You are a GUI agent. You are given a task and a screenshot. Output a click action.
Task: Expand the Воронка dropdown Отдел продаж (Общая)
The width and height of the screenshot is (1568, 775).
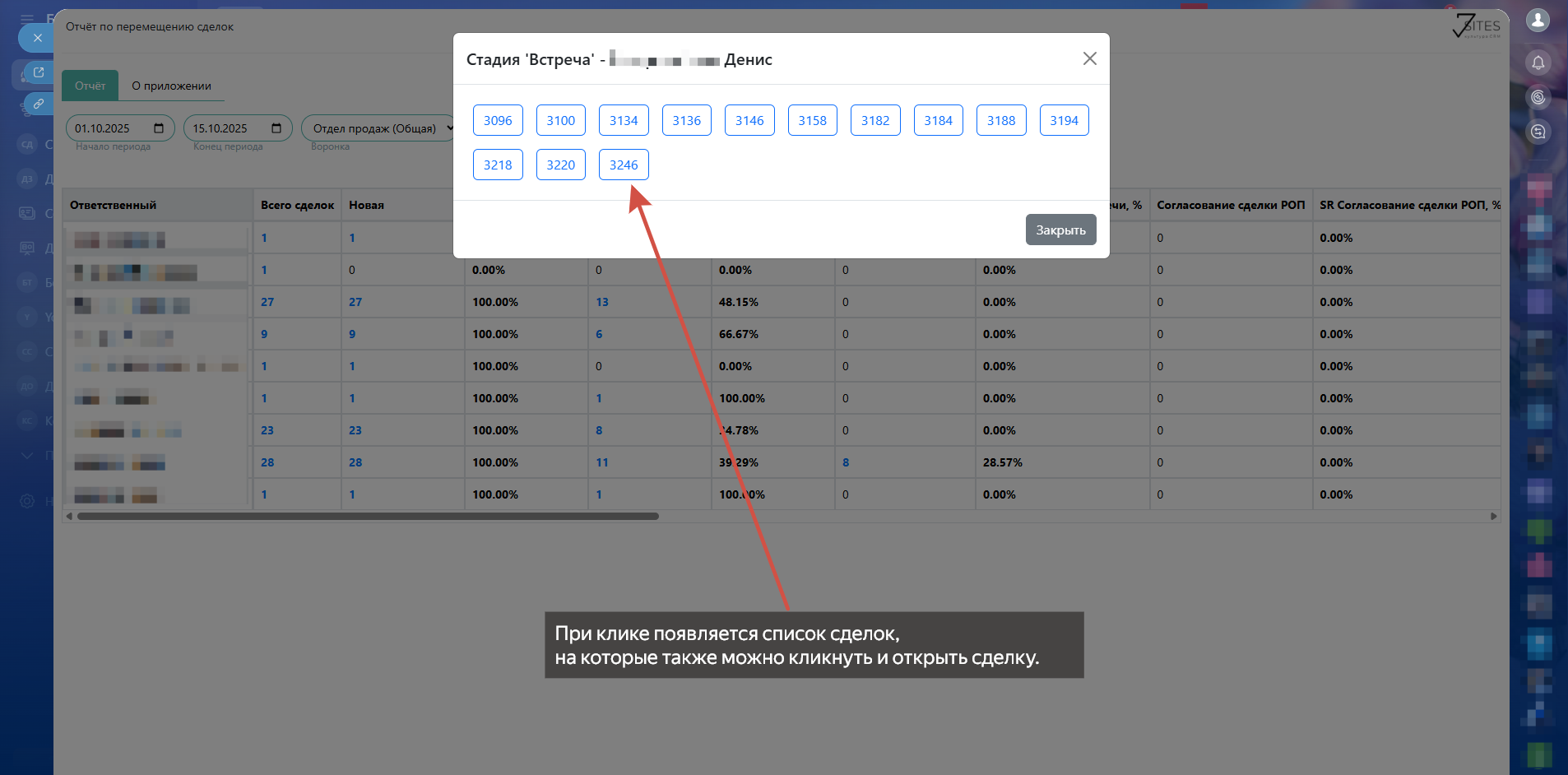click(x=379, y=128)
